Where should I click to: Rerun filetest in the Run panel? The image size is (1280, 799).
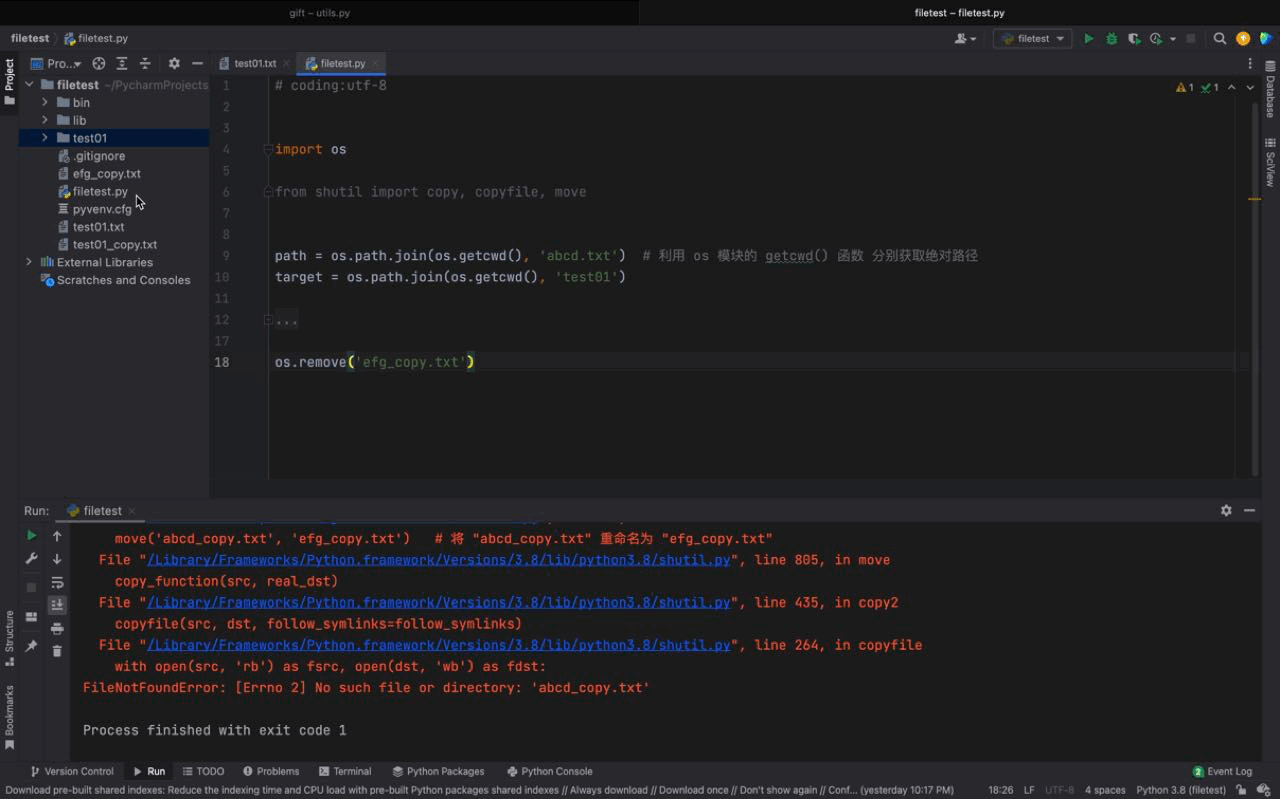coord(31,536)
